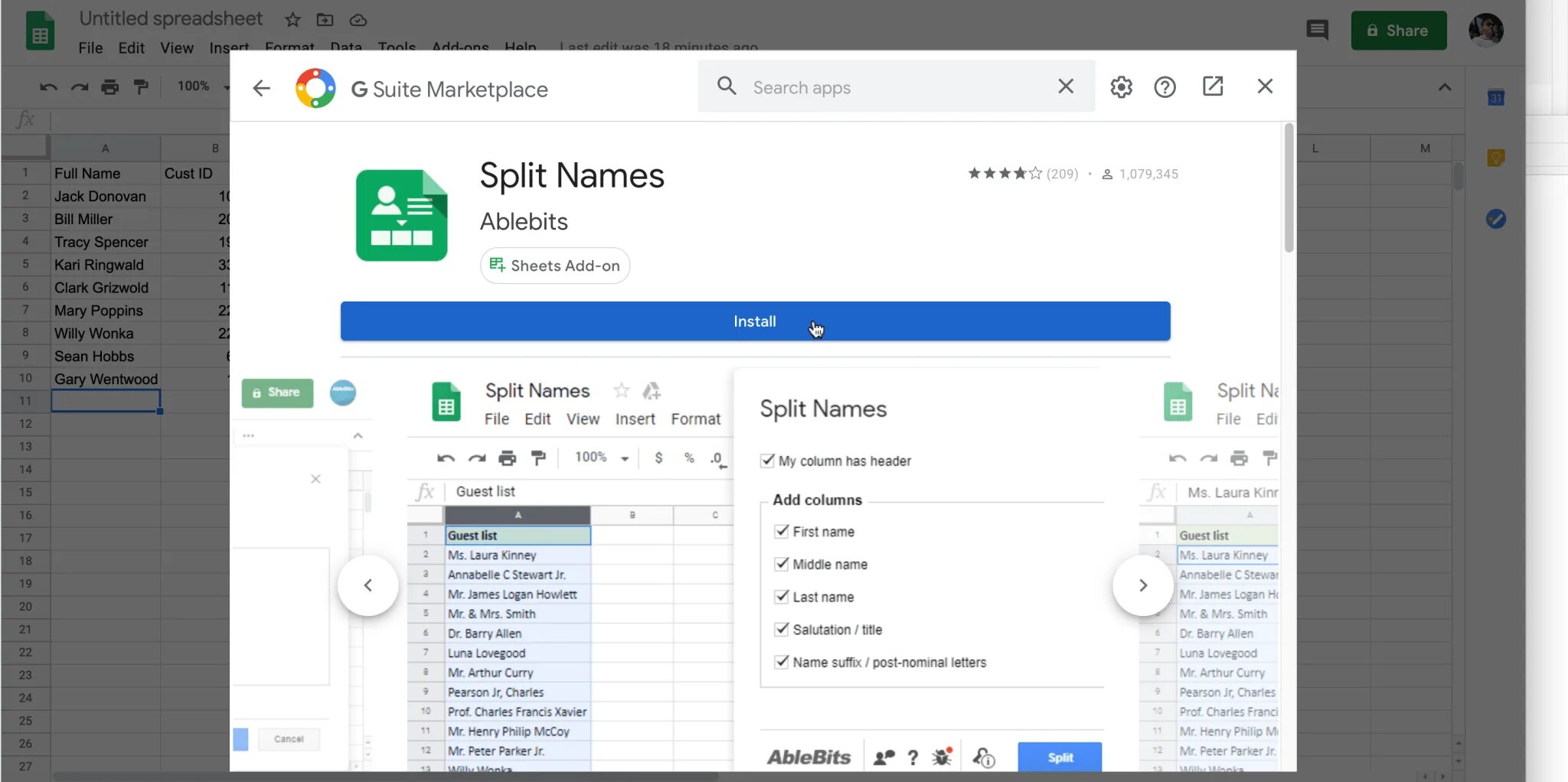Close the G Suite Marketplace dialog

coord(1265,86)
